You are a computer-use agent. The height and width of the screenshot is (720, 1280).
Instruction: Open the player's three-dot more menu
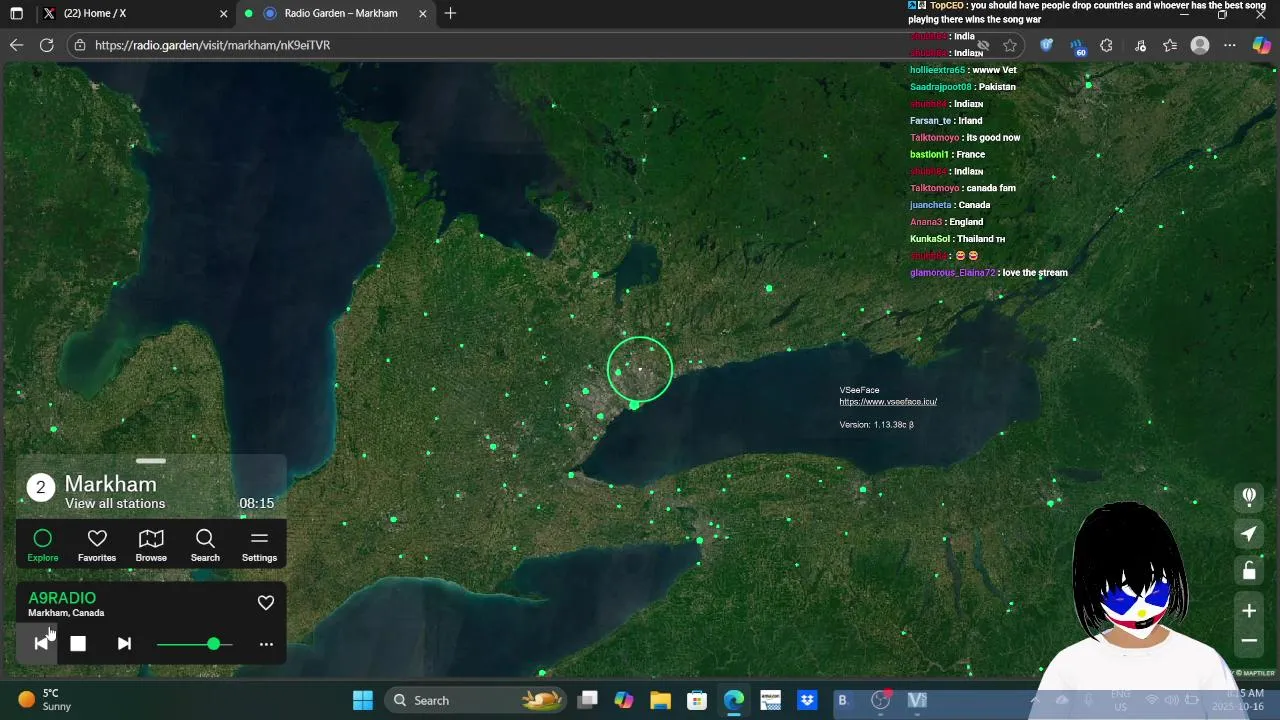[x=266, y=644]
